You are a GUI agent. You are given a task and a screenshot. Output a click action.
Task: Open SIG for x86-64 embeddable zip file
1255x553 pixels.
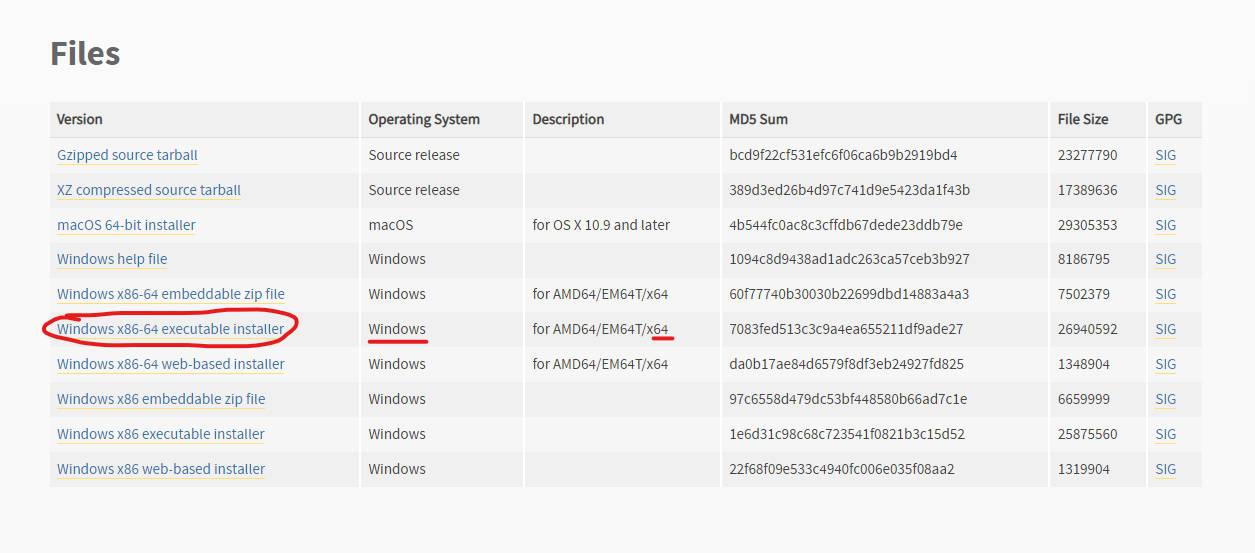click(1166, 294)
